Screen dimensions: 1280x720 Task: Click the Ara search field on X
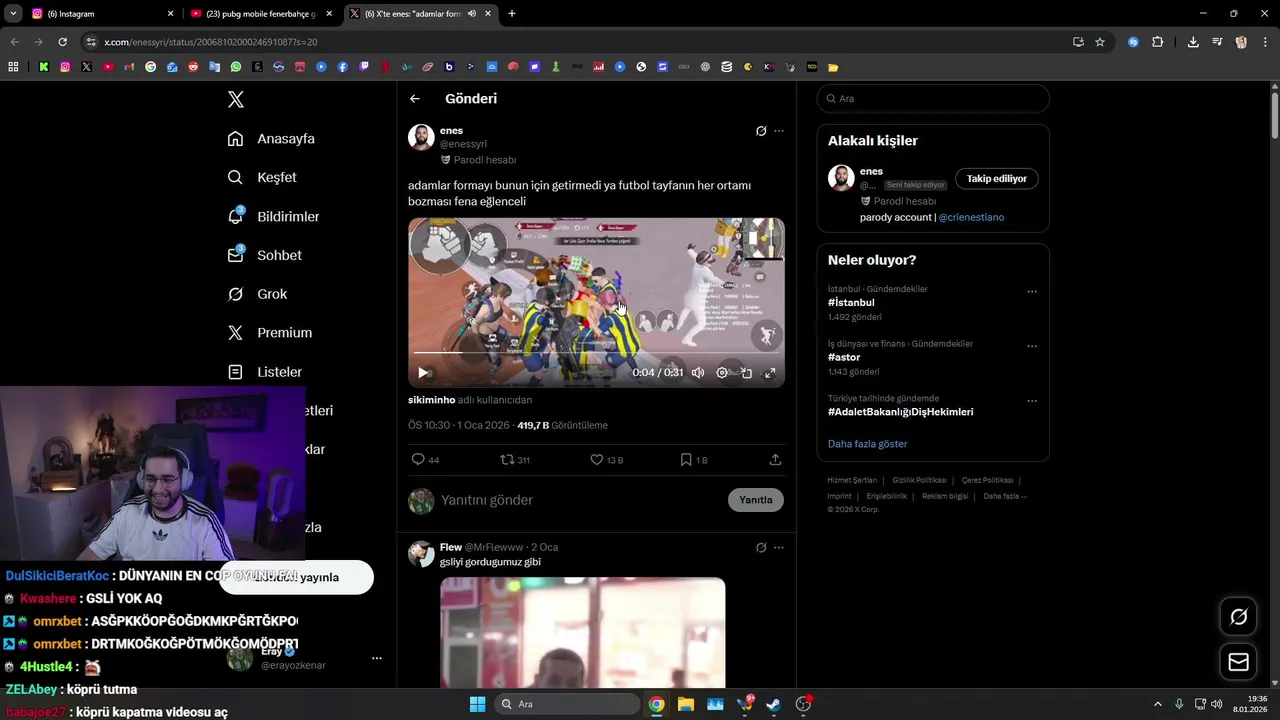pyautogui.click(x=933, y=99)
